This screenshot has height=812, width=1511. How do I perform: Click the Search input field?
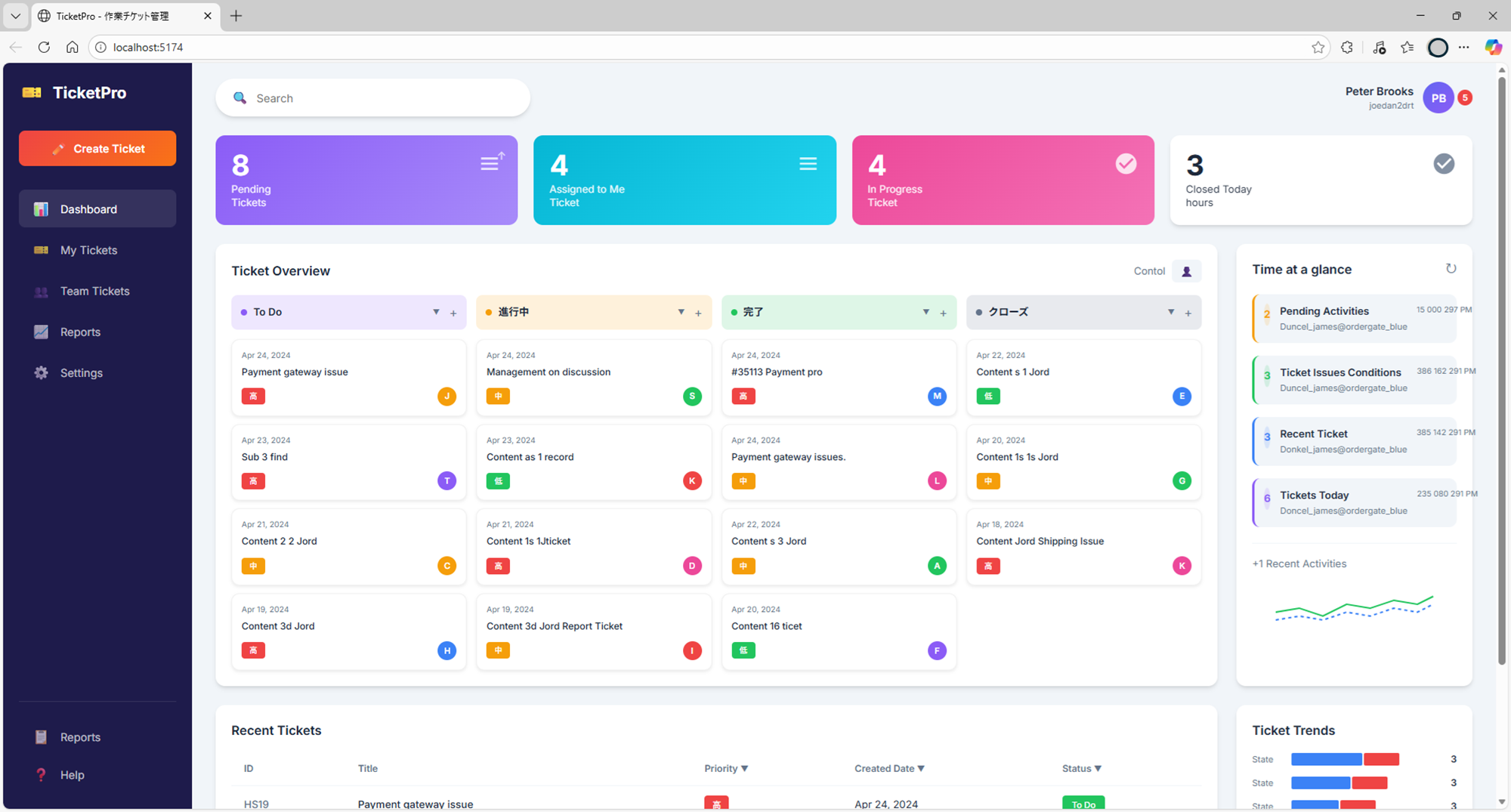click(372, 98)
